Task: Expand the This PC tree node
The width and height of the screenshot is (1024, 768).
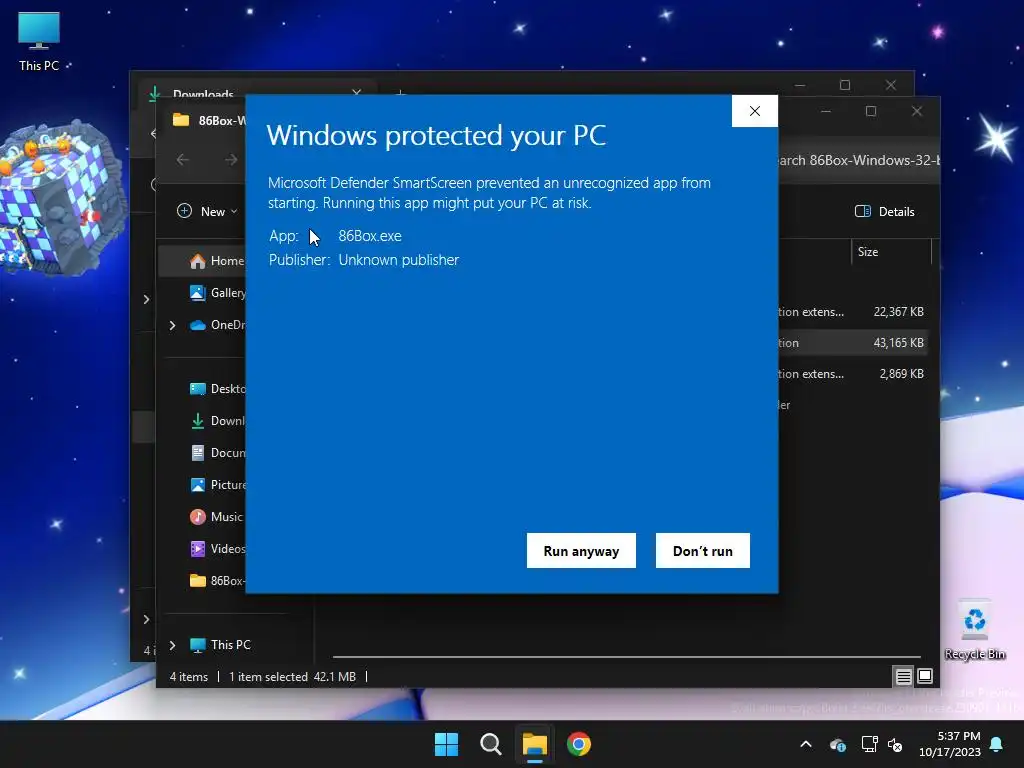Action: coord(172,645)
